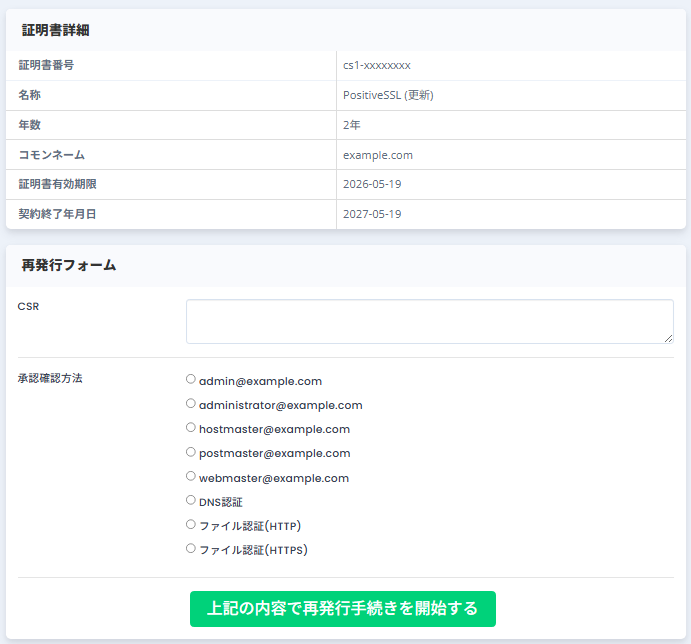
Task: Click the certificate number cs1-xxxxxxxx
Action: point(377,66)
